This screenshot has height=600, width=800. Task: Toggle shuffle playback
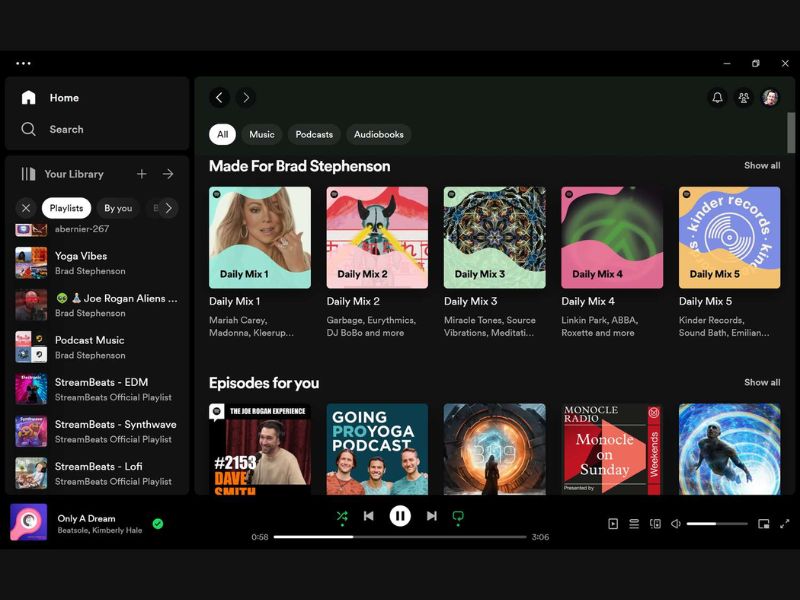tap(342, 516)
